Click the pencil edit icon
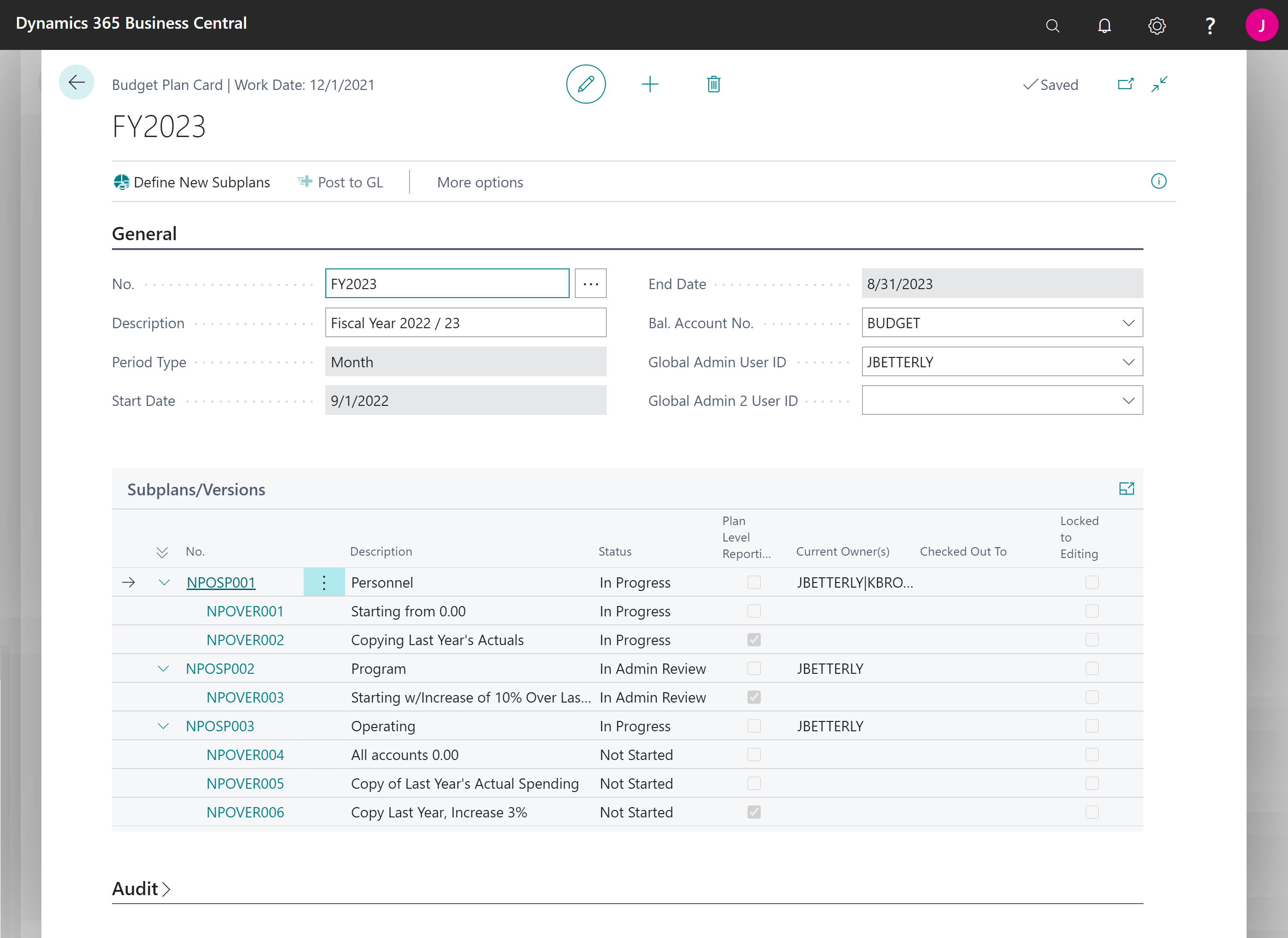Viewport: 1288px width, 938px height. click(586, 84)
